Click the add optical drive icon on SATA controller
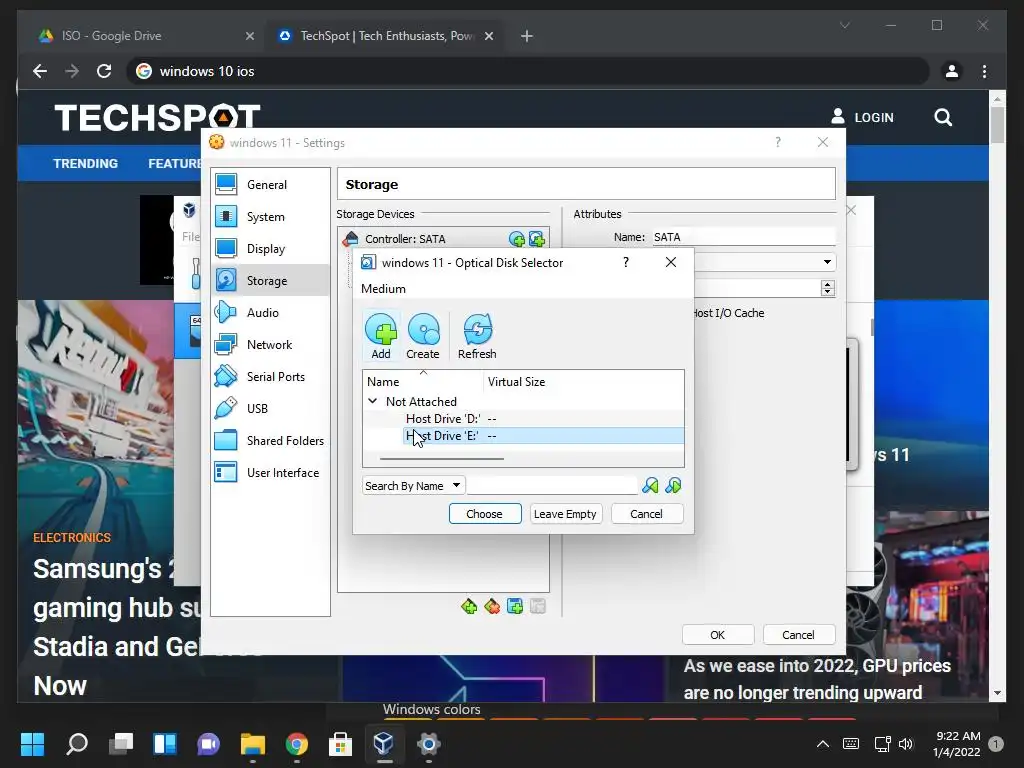1024x768 pixels. (x=517, y=239)
